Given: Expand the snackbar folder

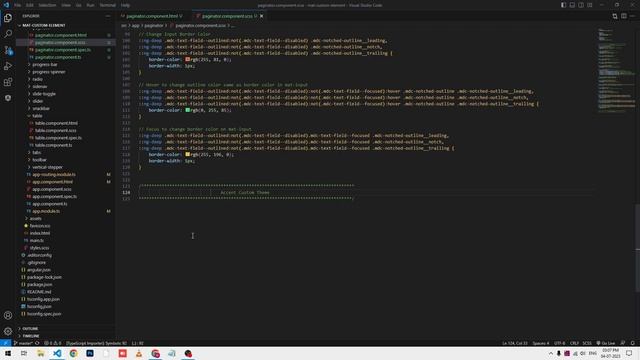Looking at the screenshot, I should point(41,109).
